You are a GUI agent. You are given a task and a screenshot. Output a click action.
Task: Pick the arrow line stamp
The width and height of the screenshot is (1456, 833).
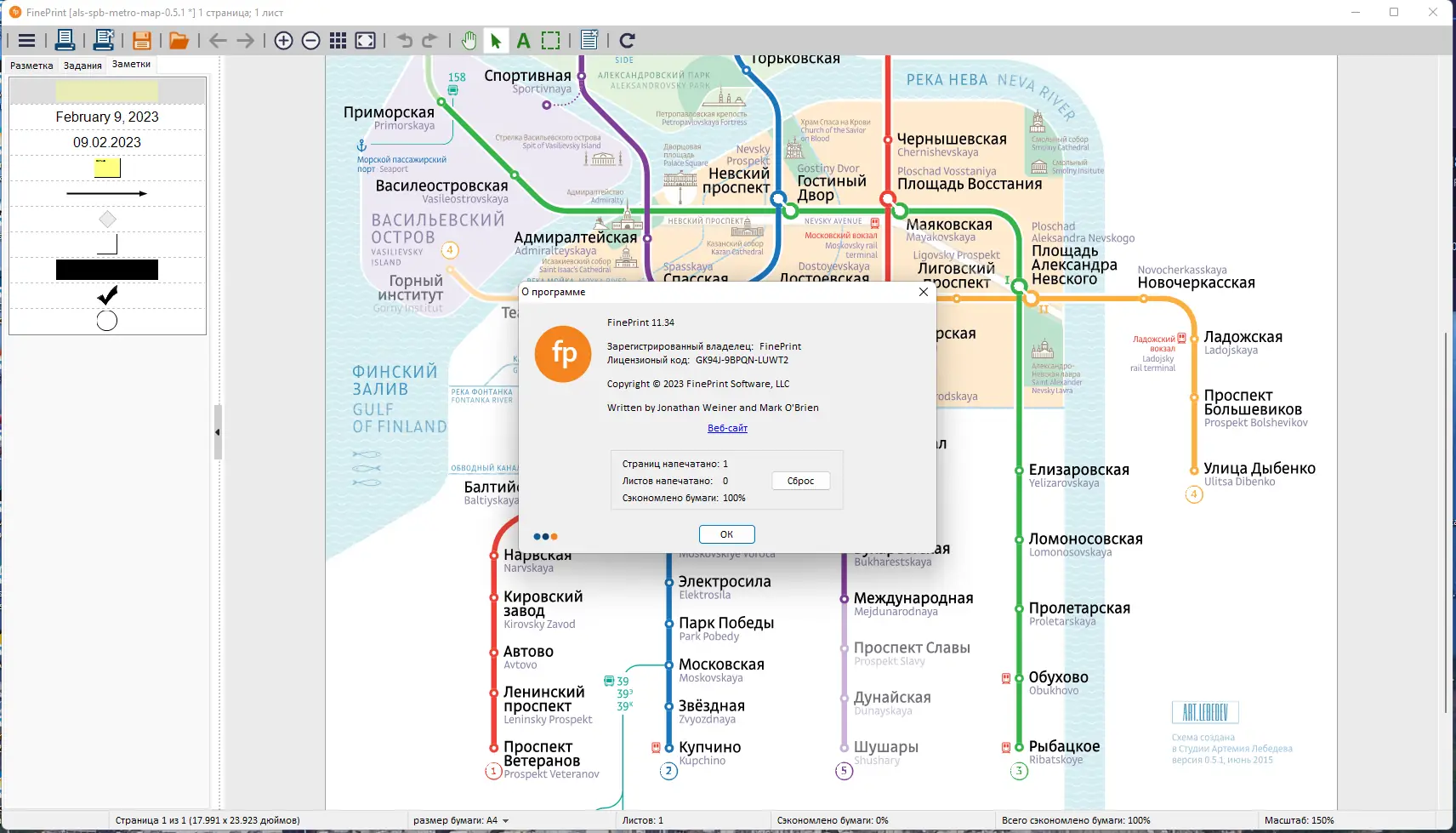click(x=107, y=193)
